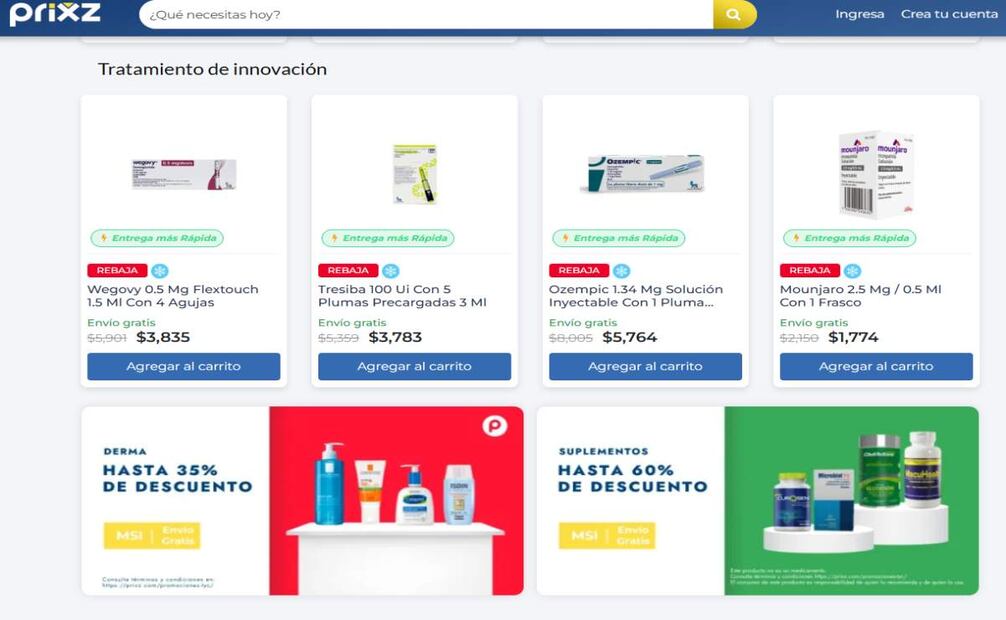This screenshot has width=1006, height=620.
Task: Add Ozempic 1.34 Mg to cart
Action: click(x=645, y=366)
